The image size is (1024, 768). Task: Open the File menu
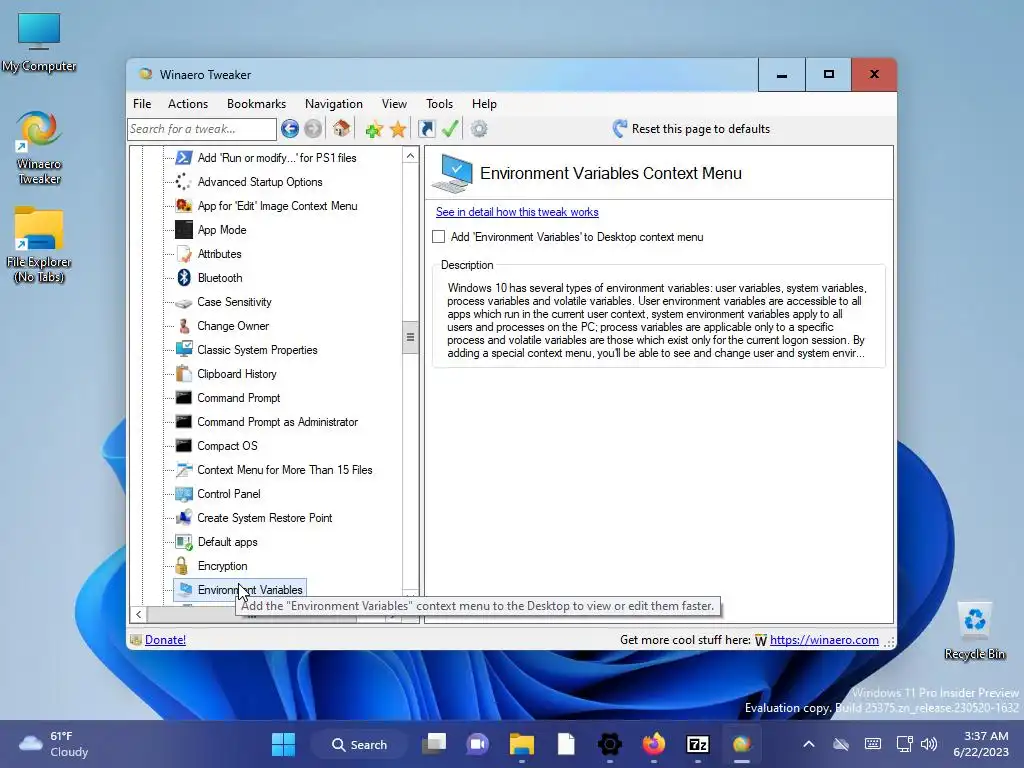[x=142, y=104]
